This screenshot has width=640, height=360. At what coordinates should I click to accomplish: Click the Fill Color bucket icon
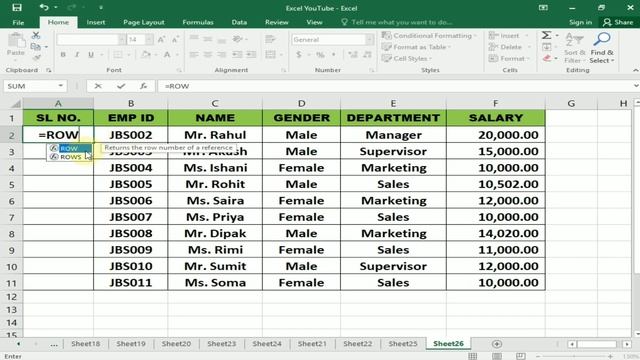145,54
